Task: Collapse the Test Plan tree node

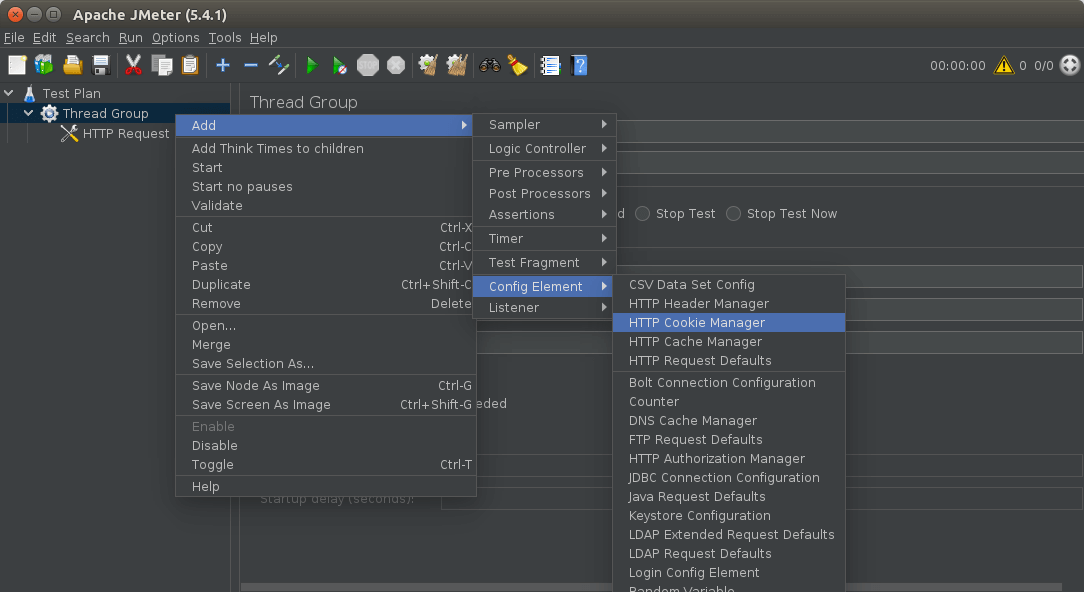Action: [x=9, y=94]
